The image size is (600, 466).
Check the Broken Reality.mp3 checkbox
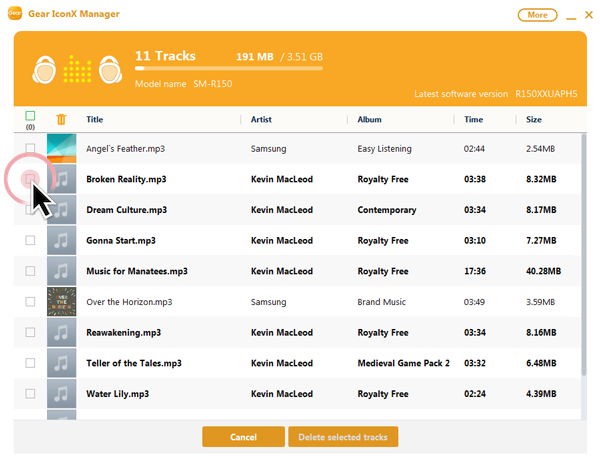(x=30, y=179)
